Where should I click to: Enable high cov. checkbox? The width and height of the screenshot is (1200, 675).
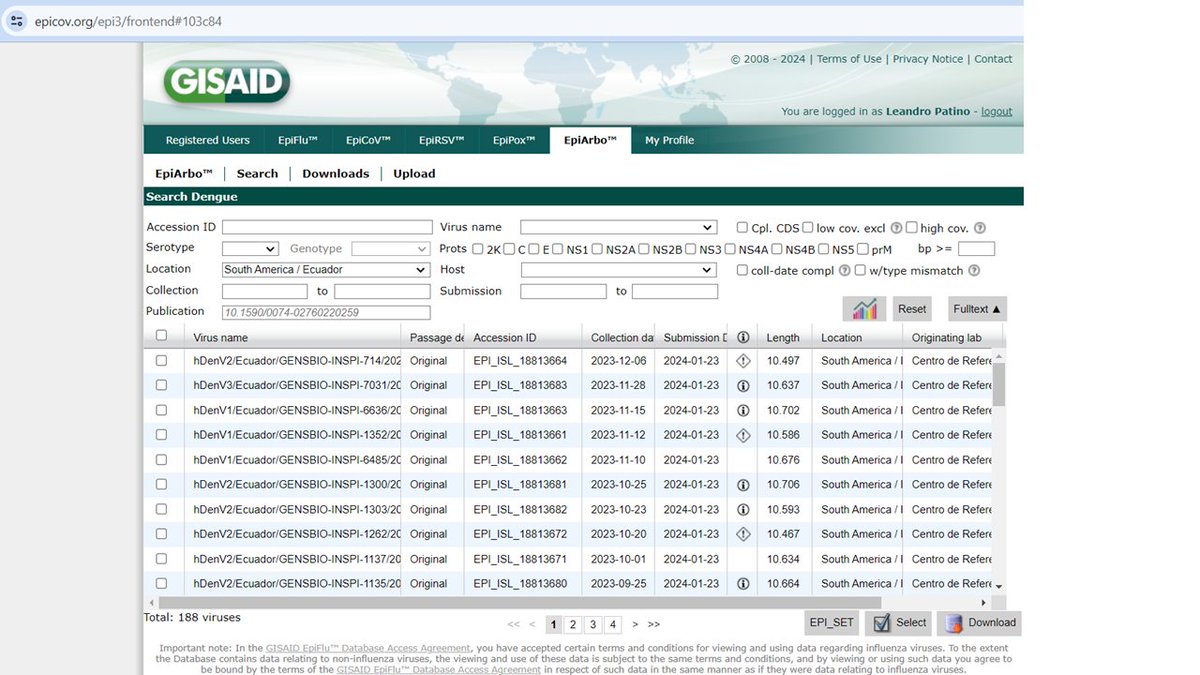(x=911, y=228)
